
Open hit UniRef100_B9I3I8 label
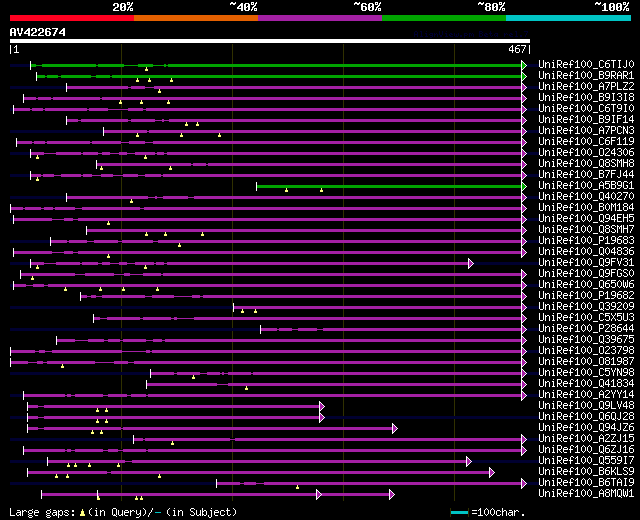pos(586,98)
